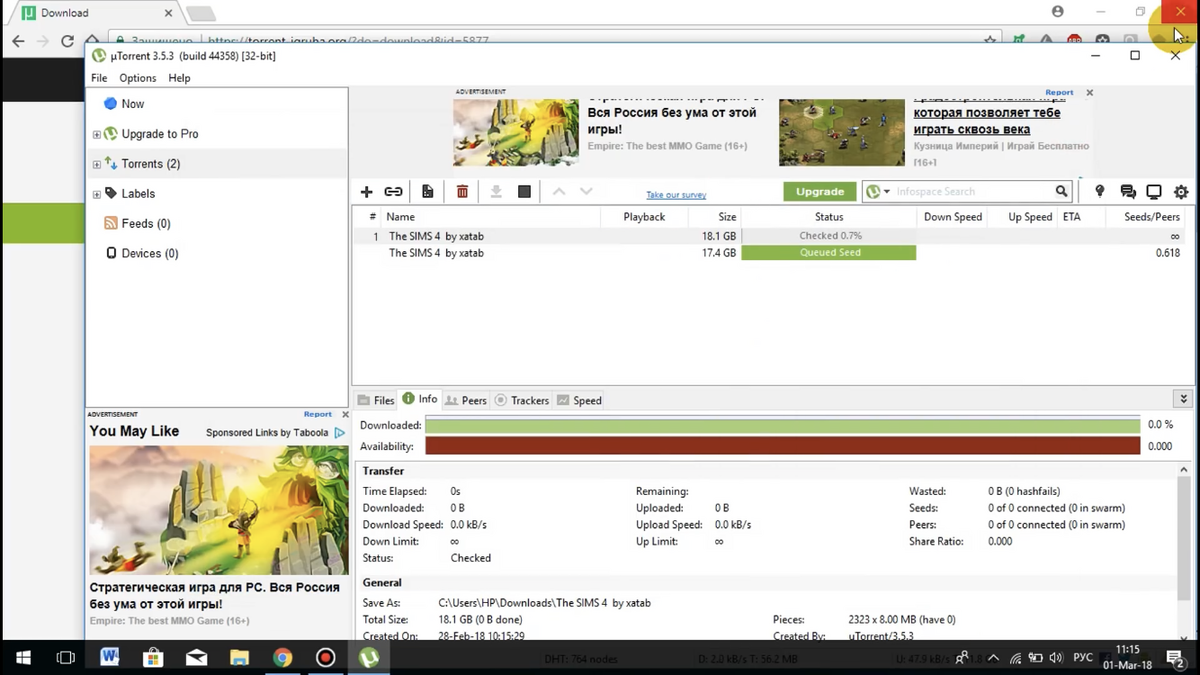Click the green Upgrade button
1200x675 pixels.
tap(820, 191)
